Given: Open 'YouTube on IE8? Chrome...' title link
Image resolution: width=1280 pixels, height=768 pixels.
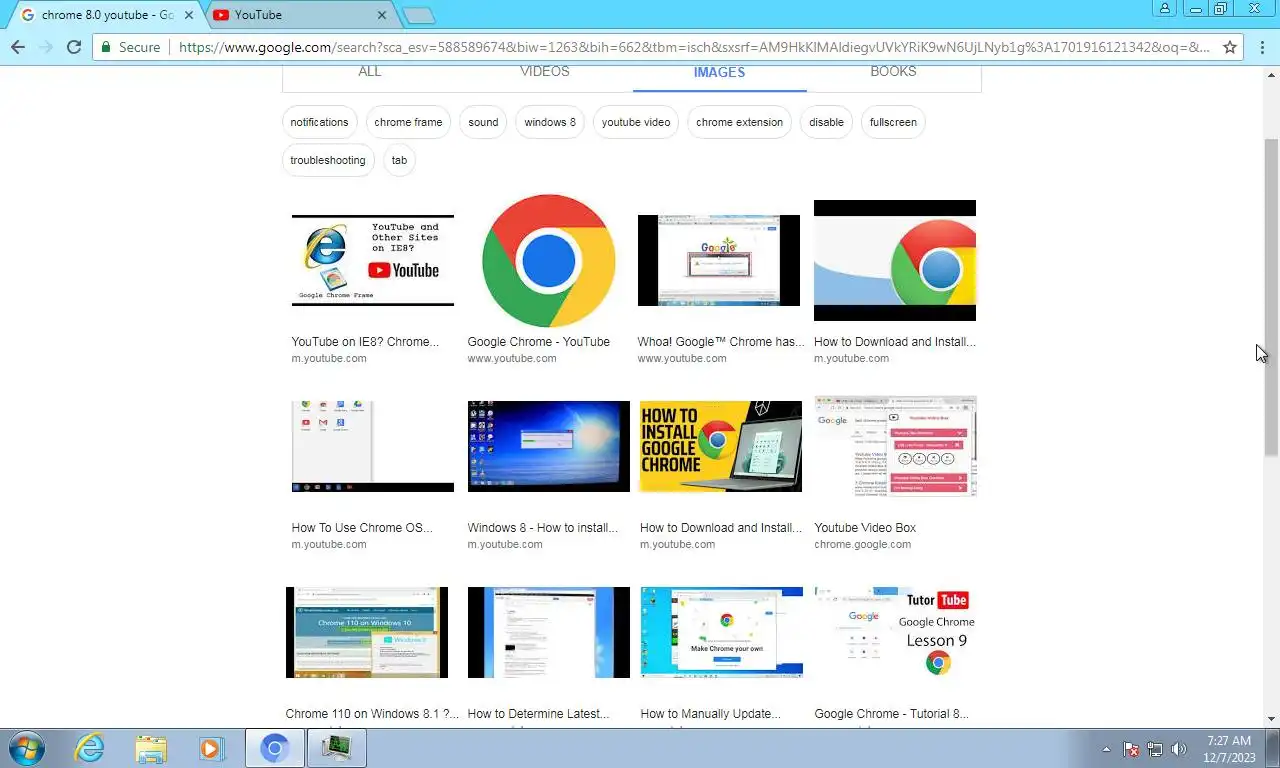Looking at the screenshot, I should [365, 342].
